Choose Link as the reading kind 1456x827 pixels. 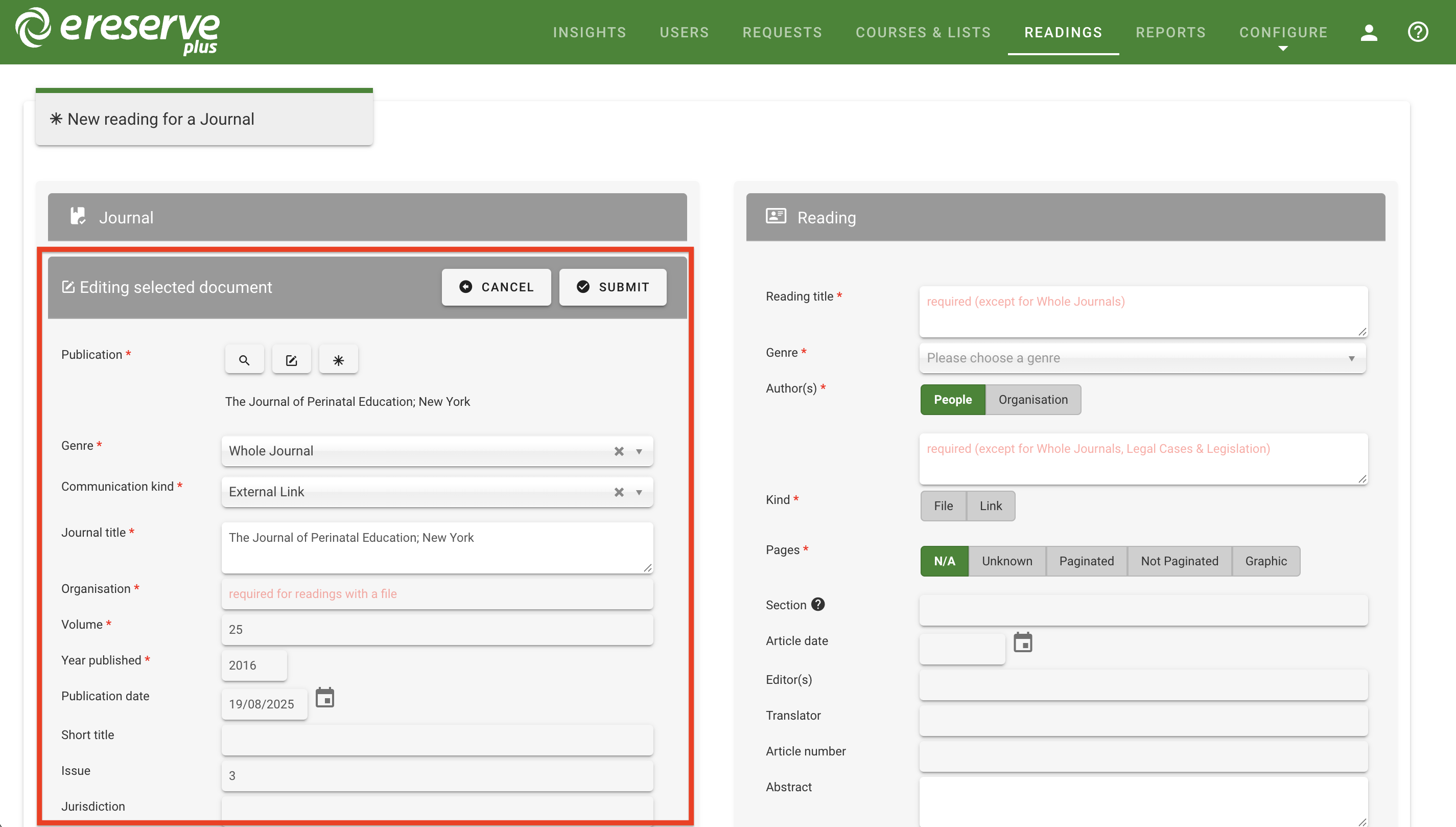click(991, 506)
